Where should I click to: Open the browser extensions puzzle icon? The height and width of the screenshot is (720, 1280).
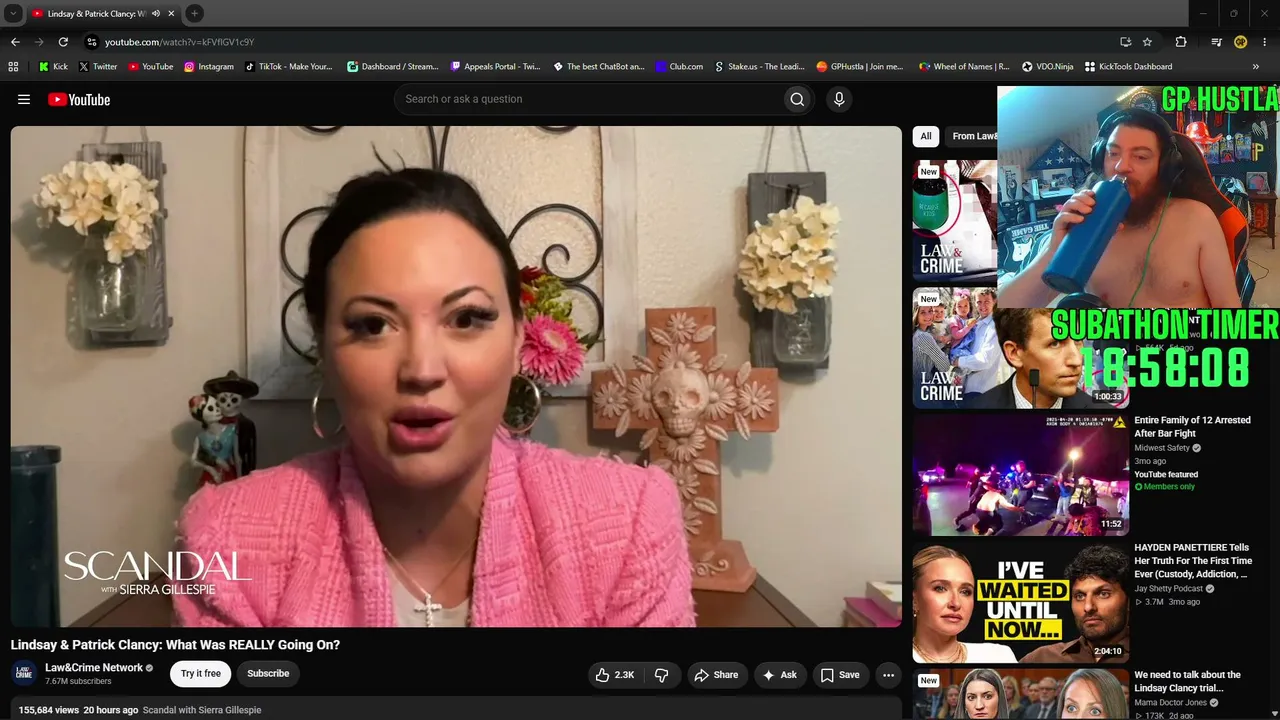1181,42
